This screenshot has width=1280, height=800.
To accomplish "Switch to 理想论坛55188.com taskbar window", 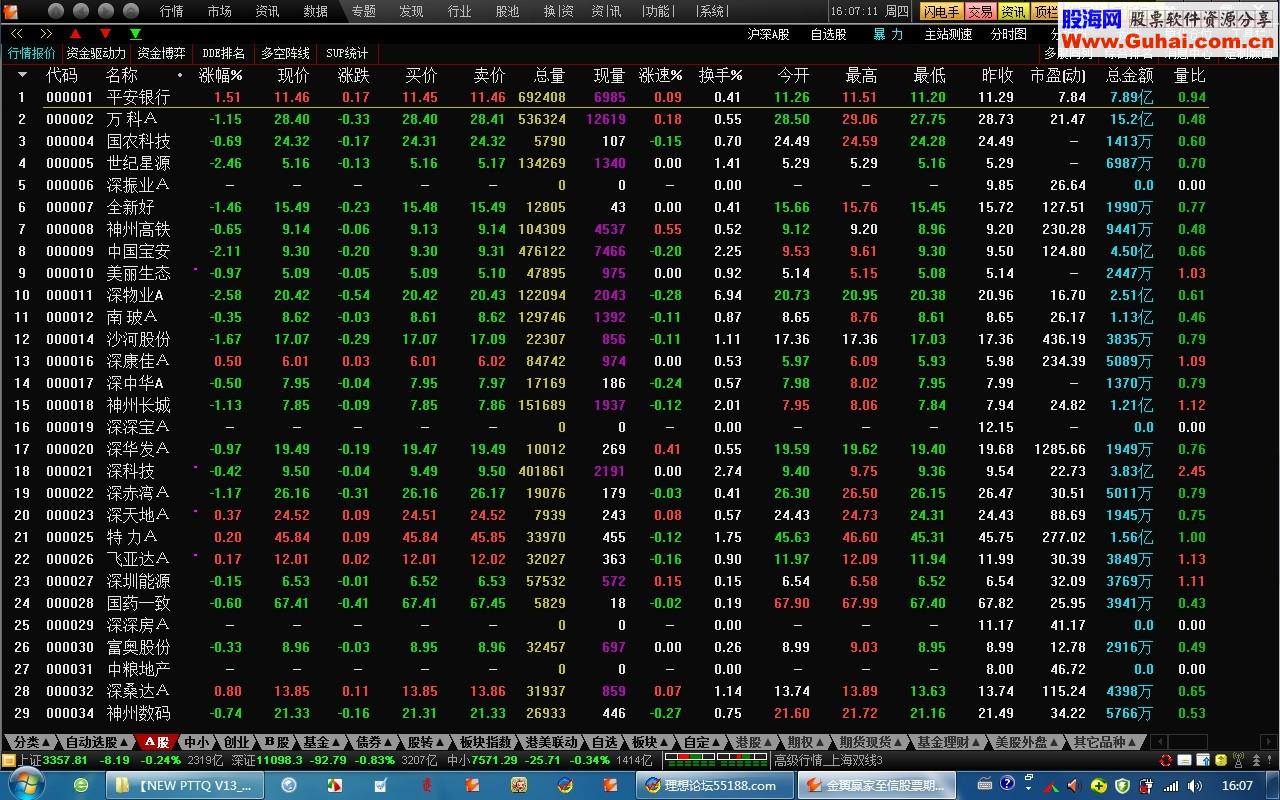I will (713, 785).
